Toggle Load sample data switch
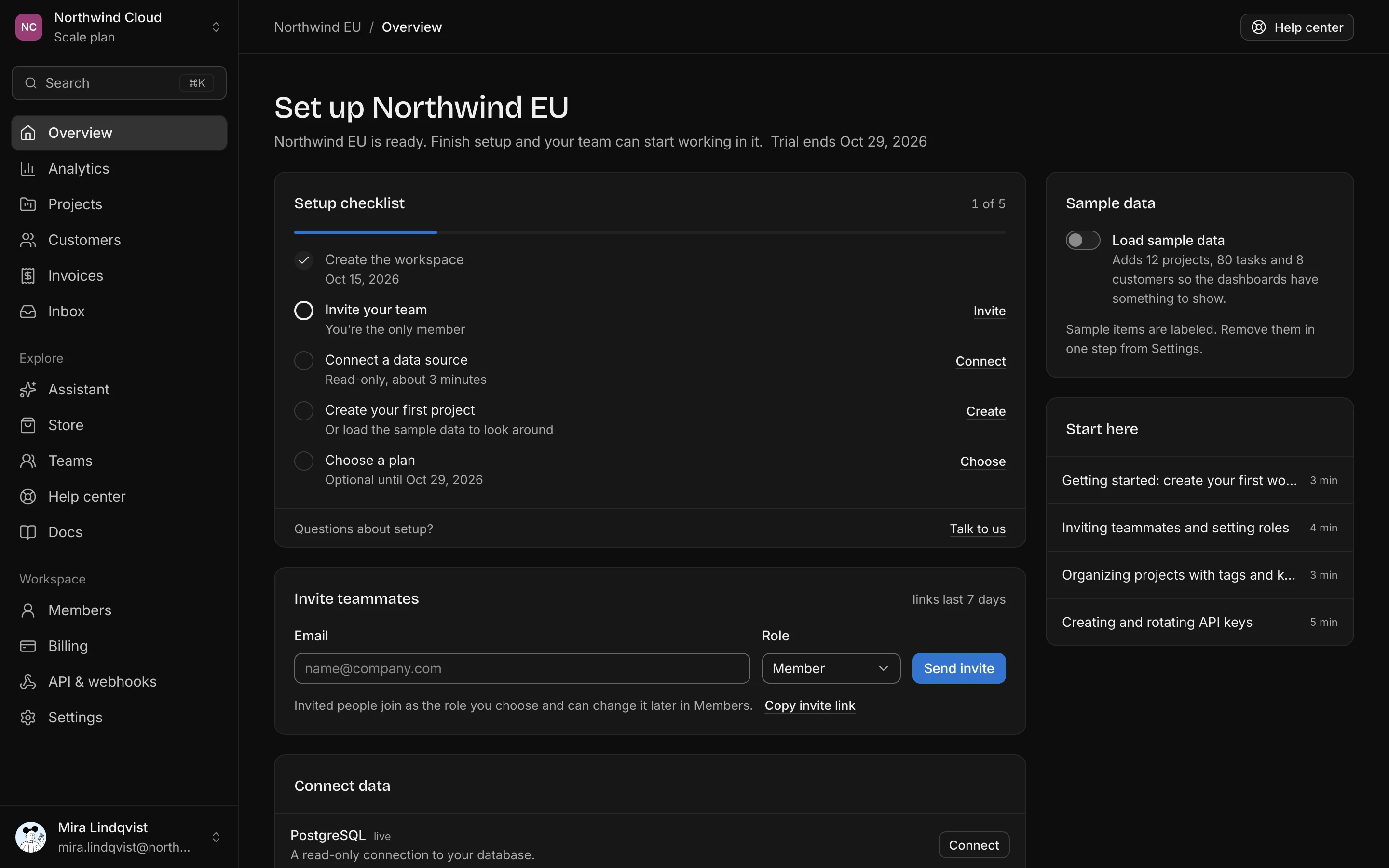Image resolution: width=1389 pixels, height=868 pixels. (x=1083, y=240)
